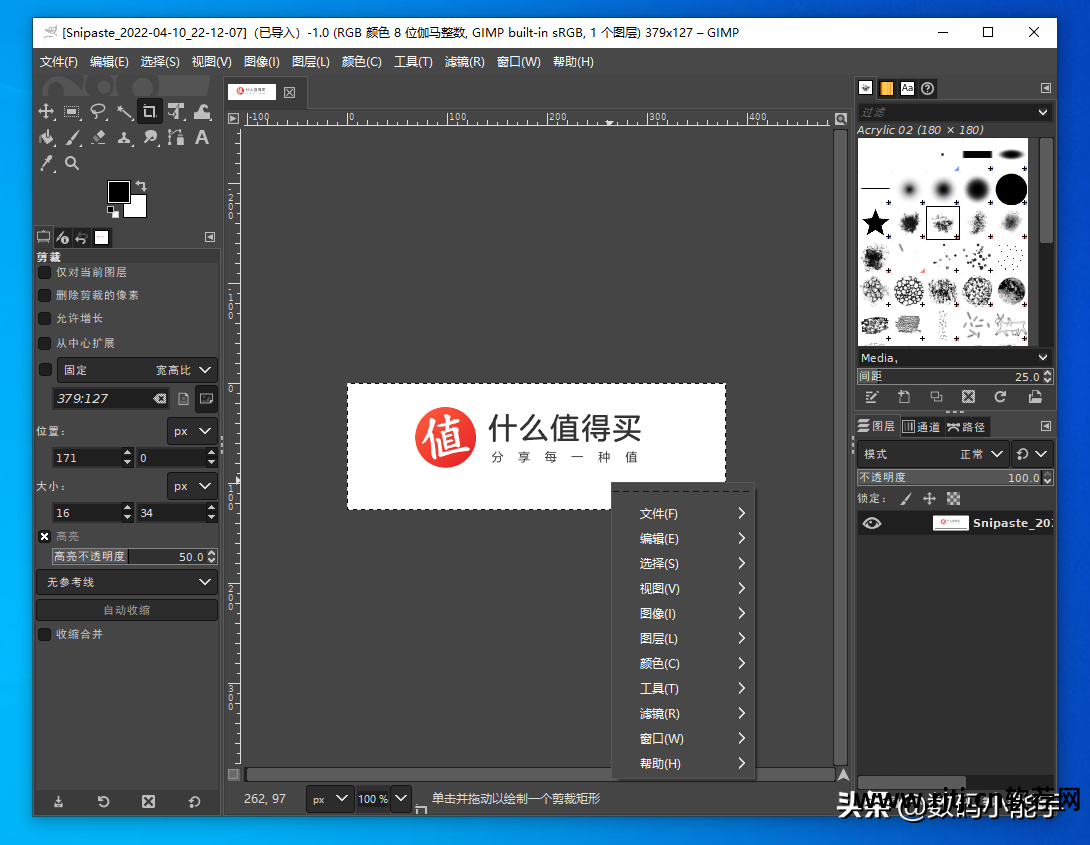The width and height of the screenshot is (1090, 845).
Task: Lock layer pixels with brush icon
Action: (x=906, y=498)
